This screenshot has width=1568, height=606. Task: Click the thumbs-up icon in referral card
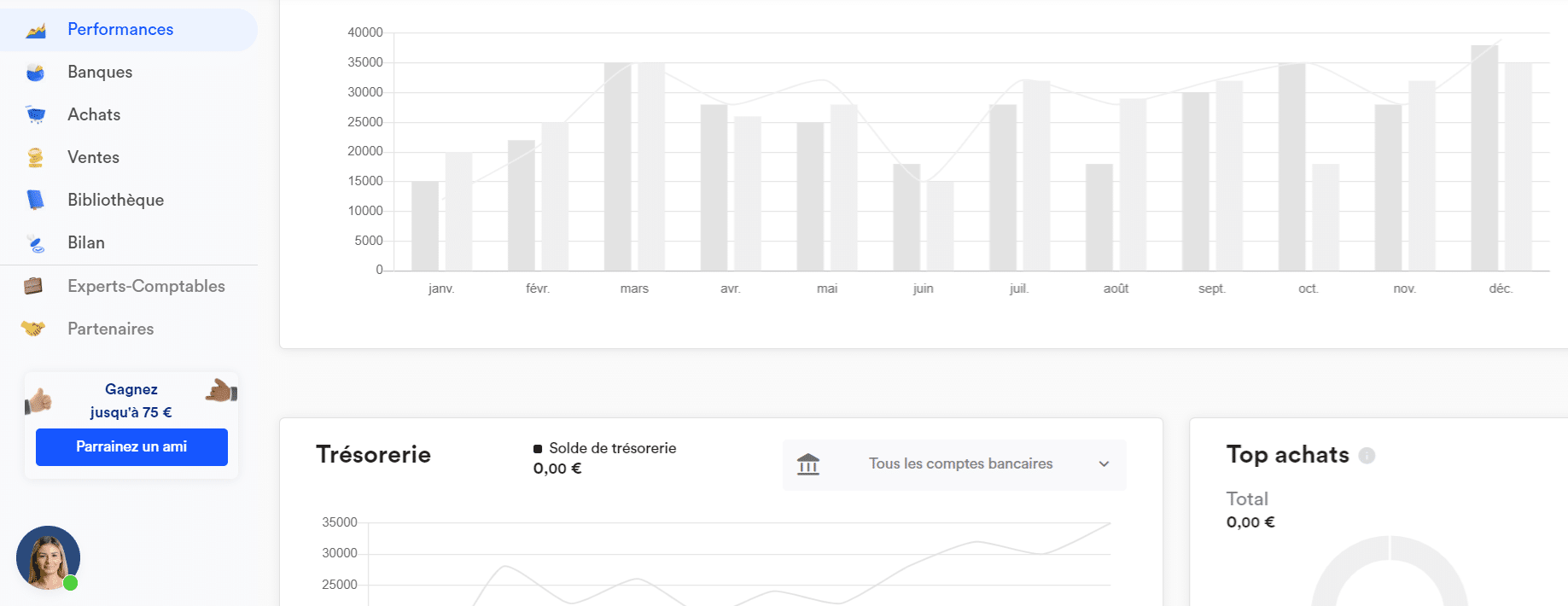pyautogui.click(x=38, y=400)
